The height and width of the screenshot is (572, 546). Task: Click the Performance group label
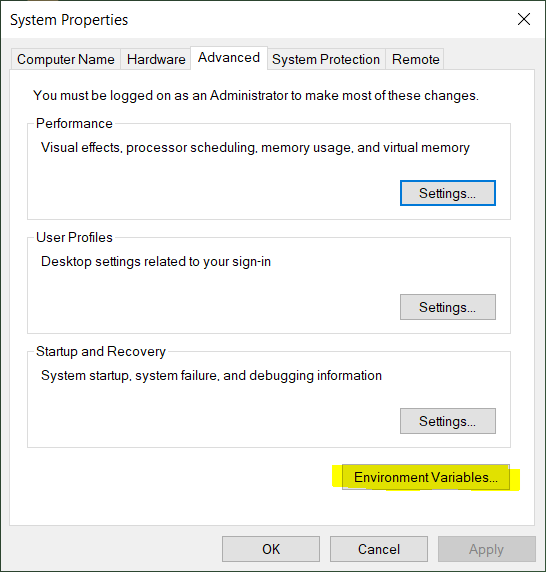click(x=74, y=123)
